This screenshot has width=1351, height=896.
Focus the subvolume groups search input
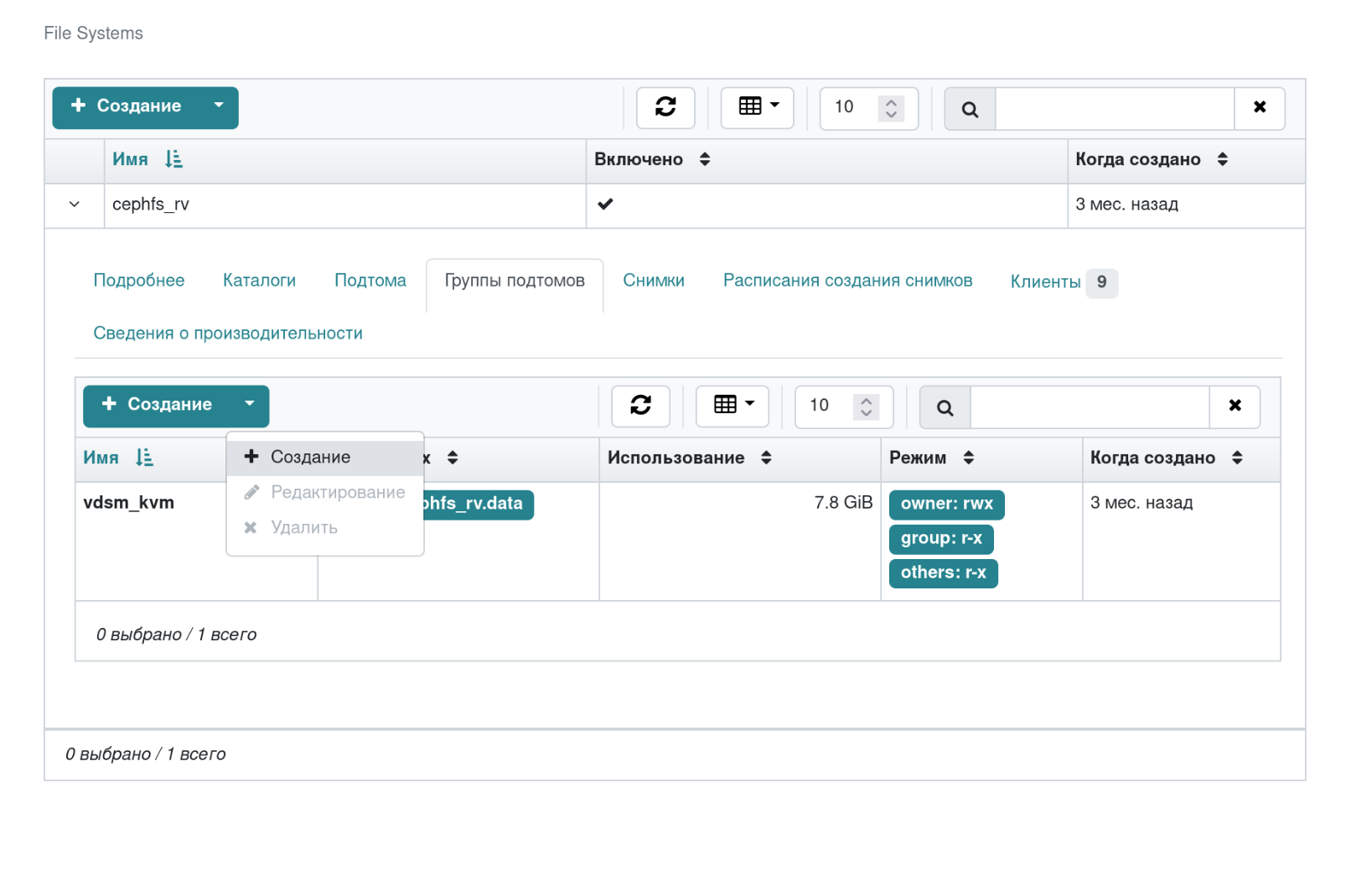pos(1089,407)
